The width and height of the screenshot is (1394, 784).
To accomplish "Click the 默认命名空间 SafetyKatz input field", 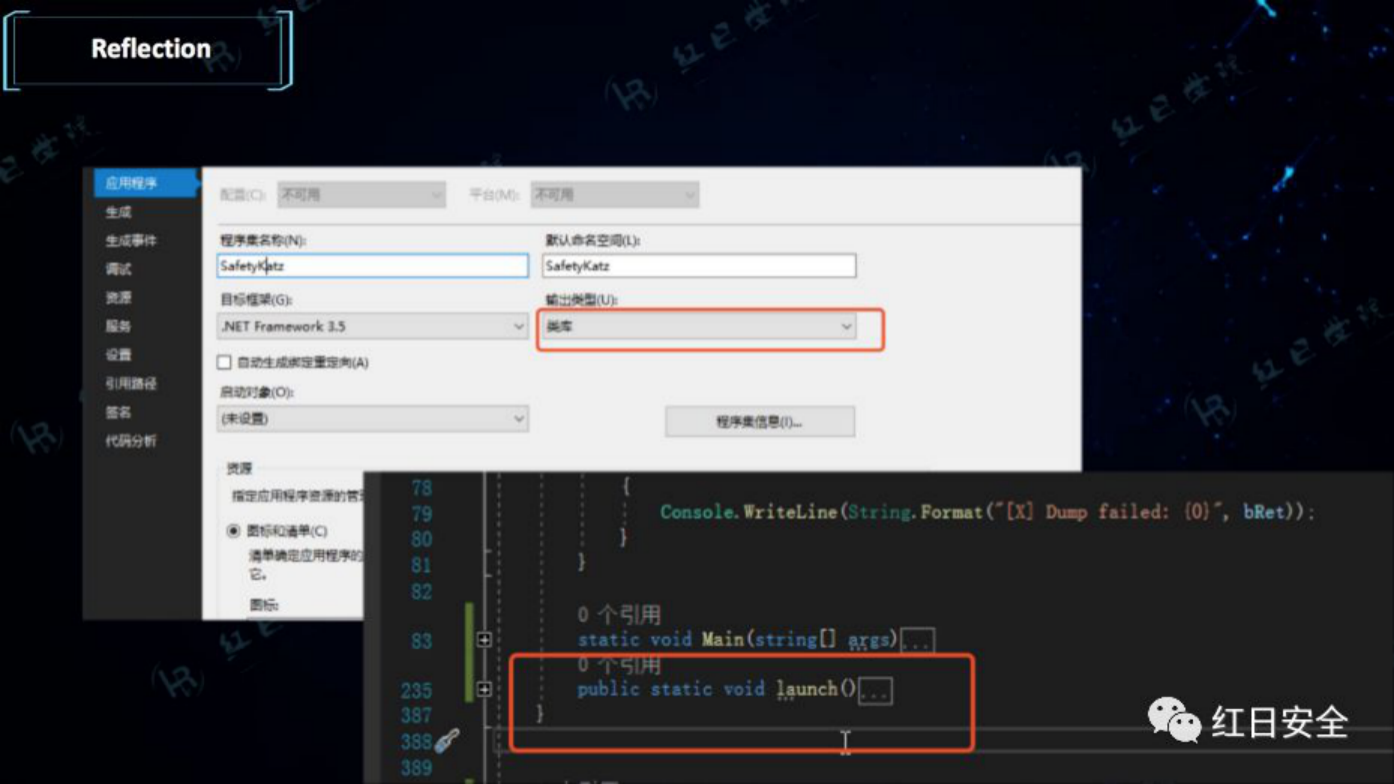I will tap(699, 266).
